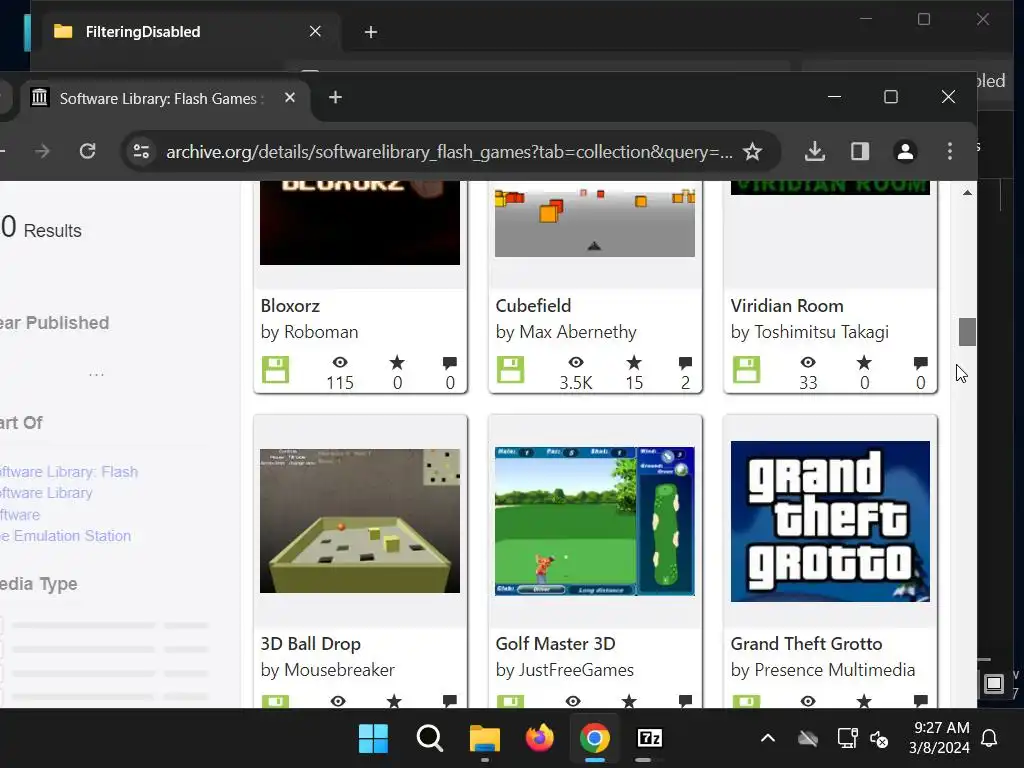Click the Bloxorz software floppy icon

pos(276,370)
